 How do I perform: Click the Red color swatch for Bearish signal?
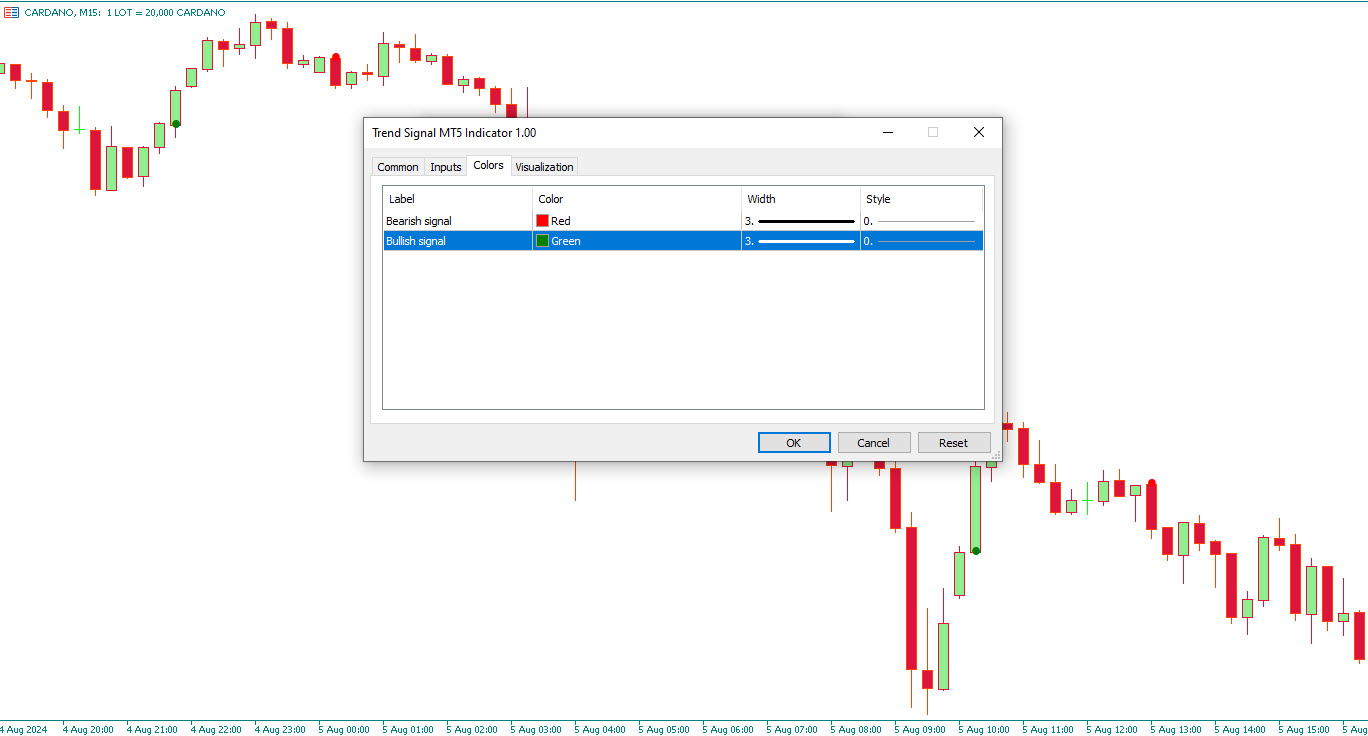[x=543, y=221]
